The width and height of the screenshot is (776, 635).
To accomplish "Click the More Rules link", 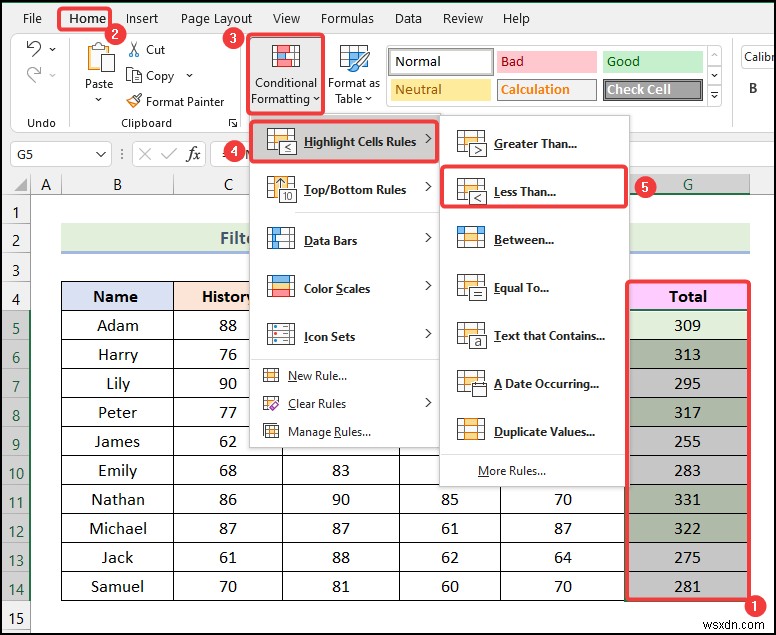I will point(512,471).
